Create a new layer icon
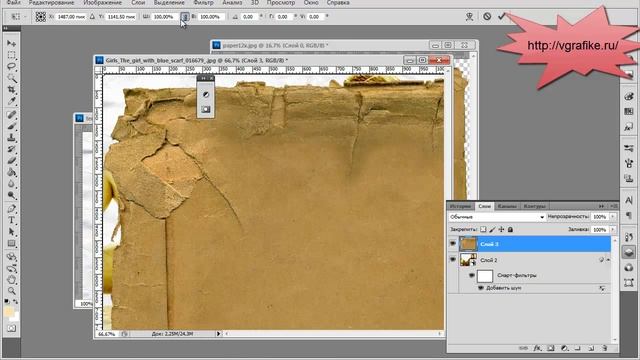Screen dimensions: 640x360 591,348
